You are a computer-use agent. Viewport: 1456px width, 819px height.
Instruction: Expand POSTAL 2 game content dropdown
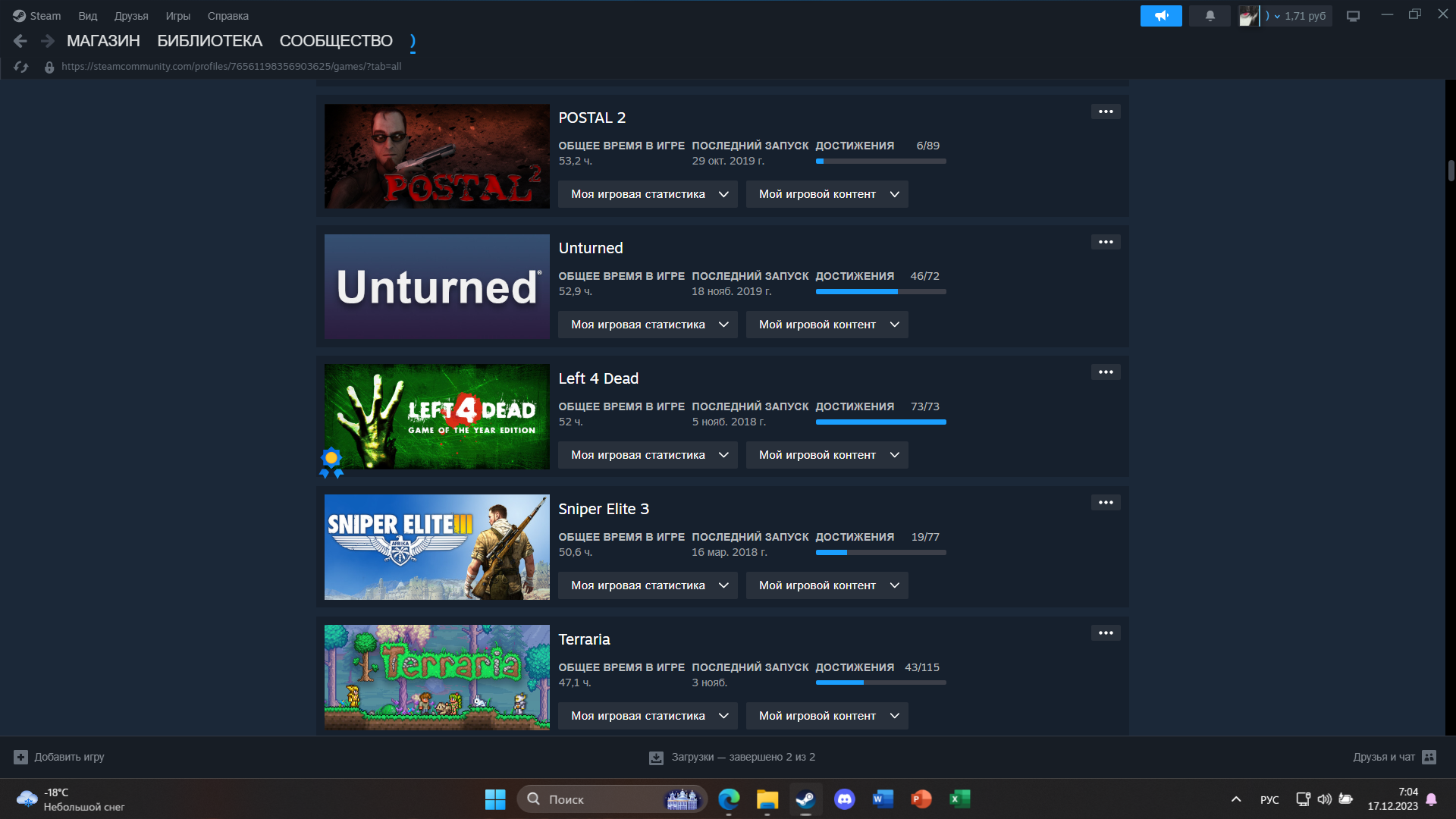827,194
